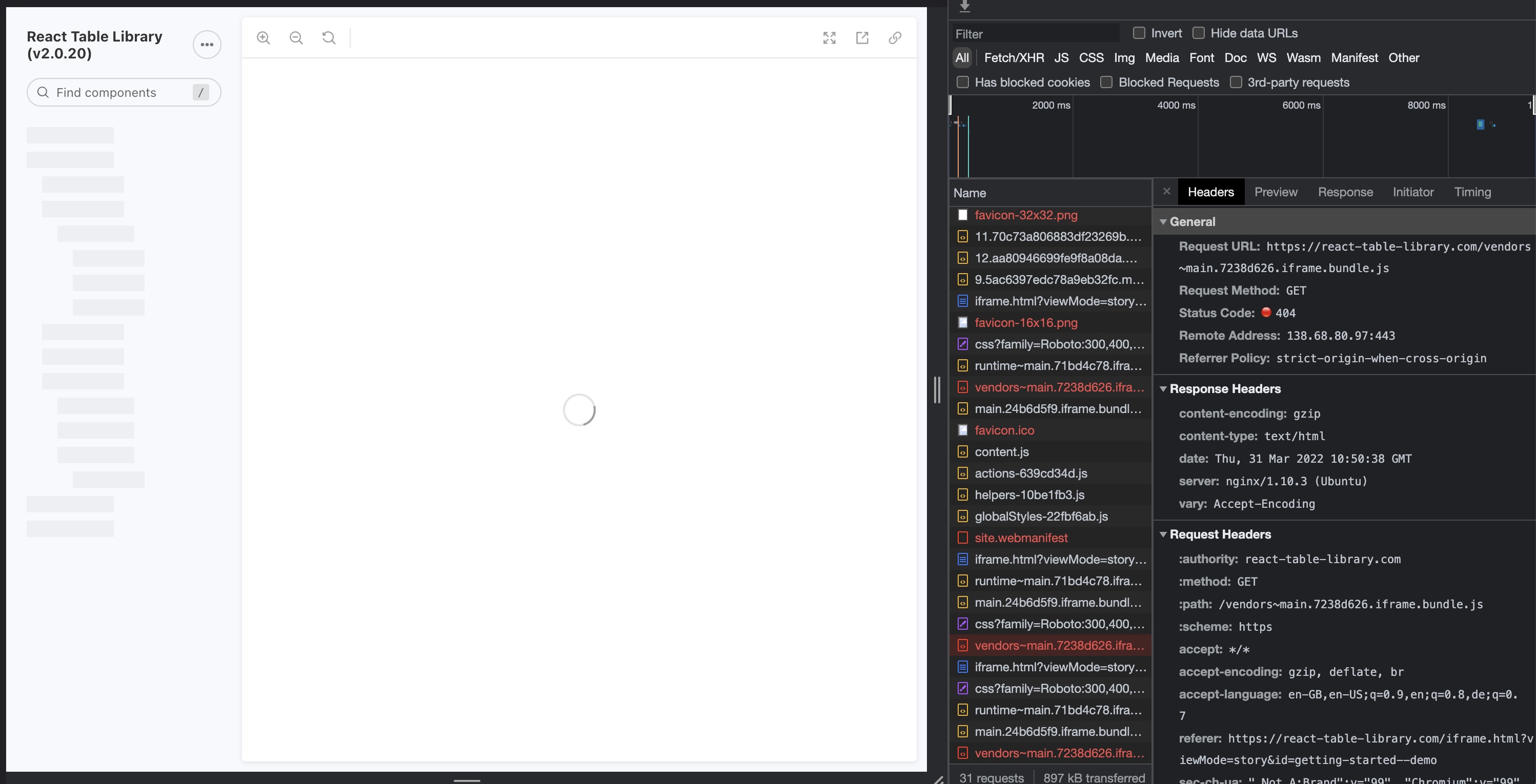1536x784 pixels.
Task: Copy the story link
Action: tap(895, 37)
